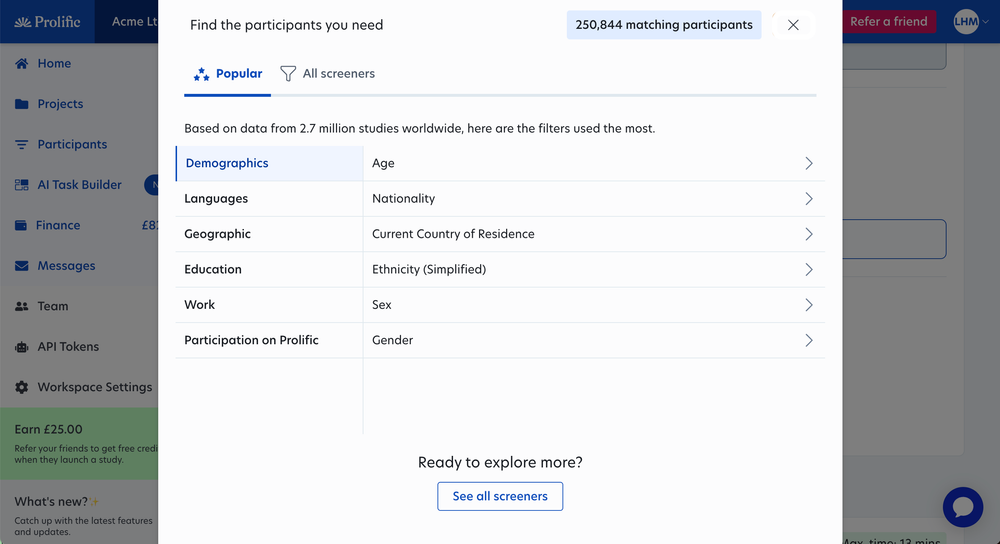Click the Earn £25.00 referral banner
The width and height of the screenshot is (1000, 544).
[x=79, y=444]
